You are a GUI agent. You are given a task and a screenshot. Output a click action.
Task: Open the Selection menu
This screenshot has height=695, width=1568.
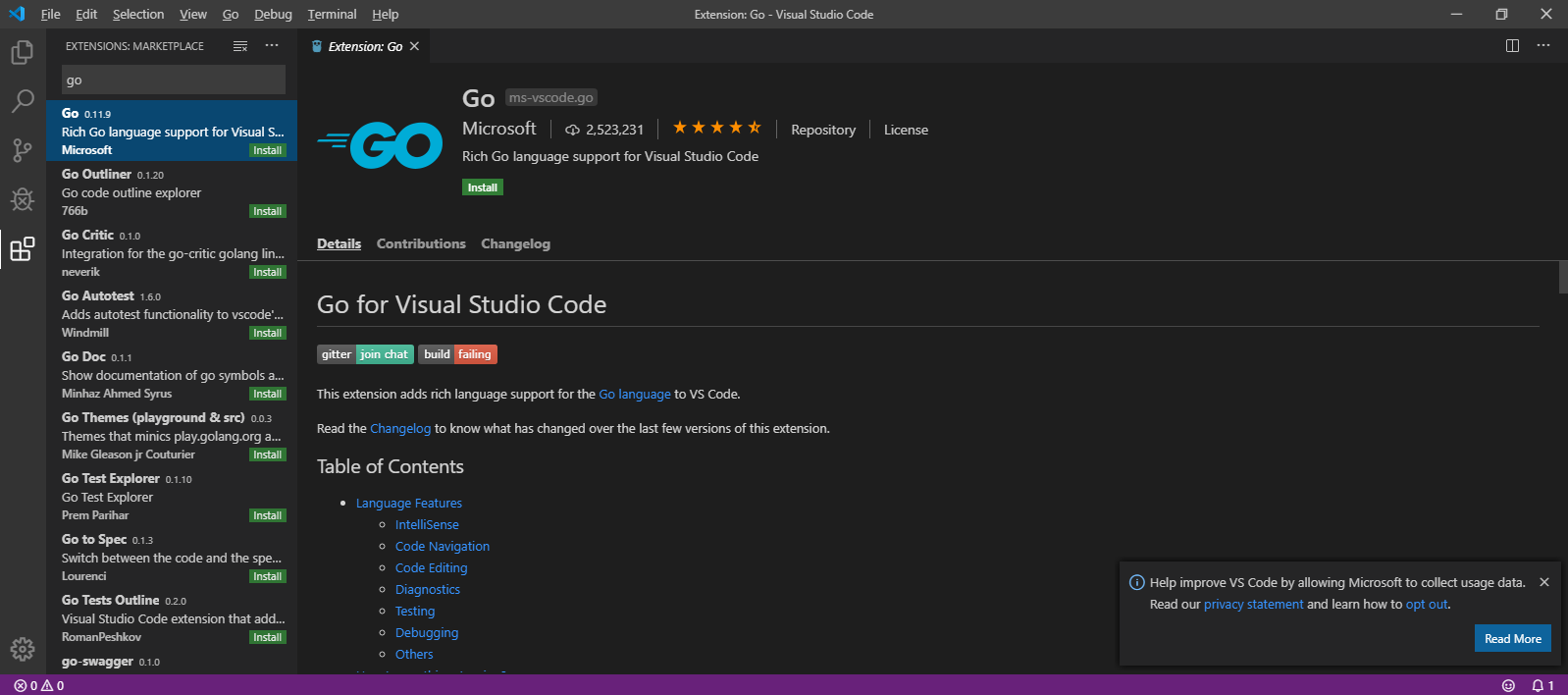tap(138, 14)
